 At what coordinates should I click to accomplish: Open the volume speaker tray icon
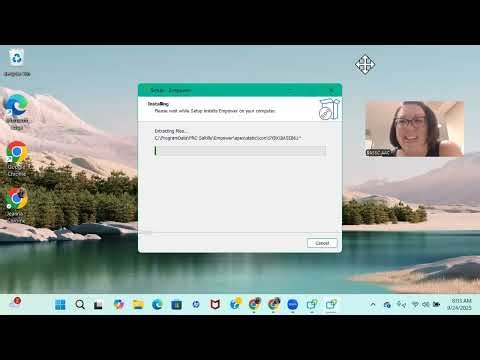(426, 304)
